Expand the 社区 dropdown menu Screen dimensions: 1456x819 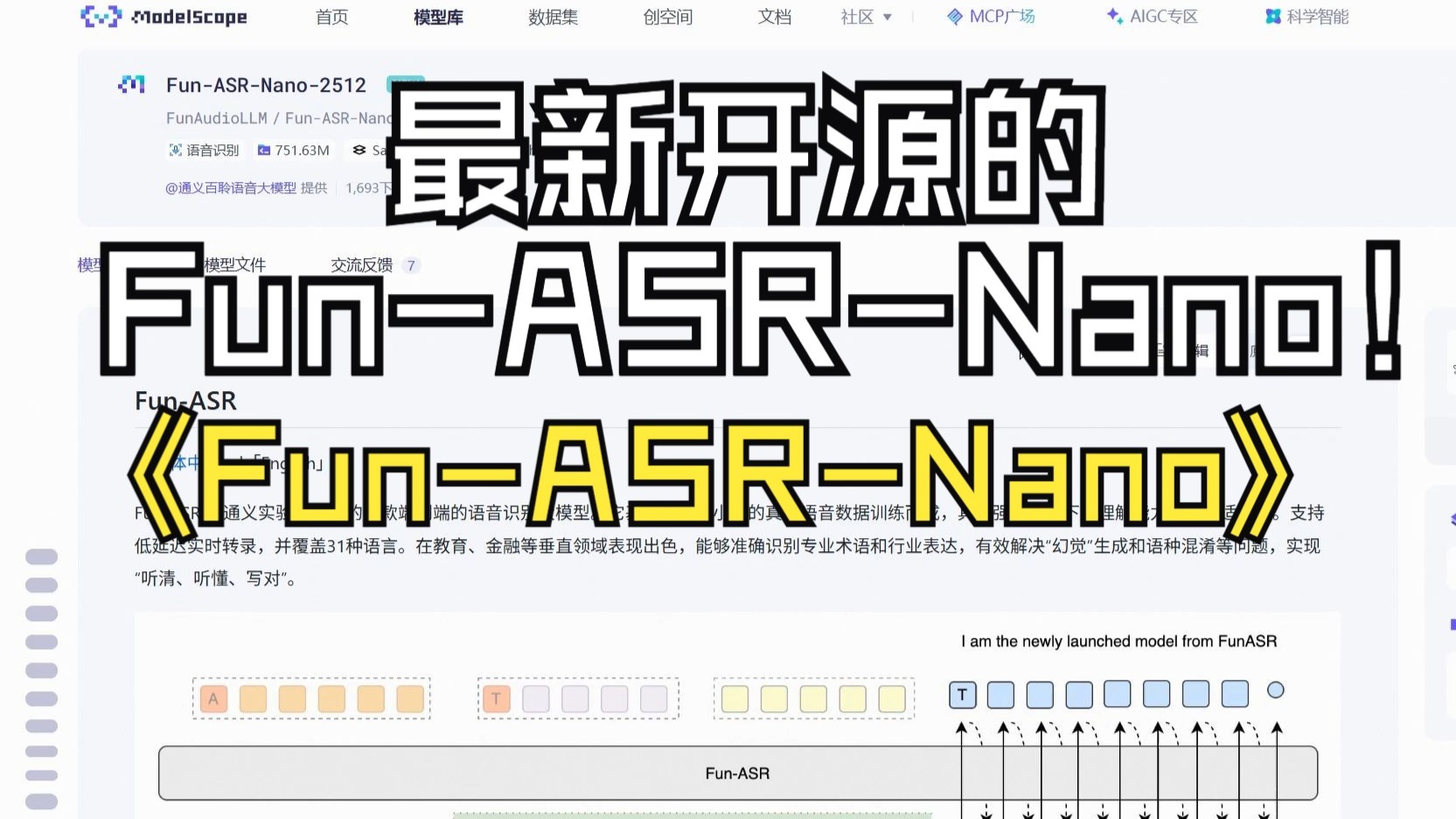click(866, 17)
